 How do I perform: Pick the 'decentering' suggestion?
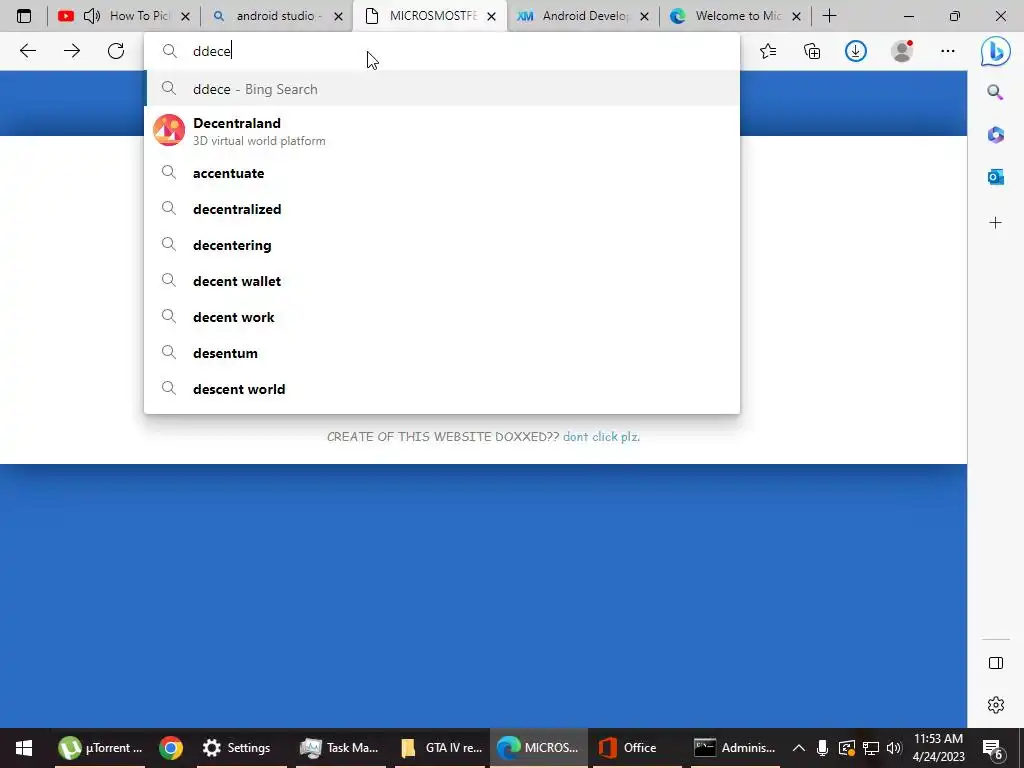[x=443, y=245]
